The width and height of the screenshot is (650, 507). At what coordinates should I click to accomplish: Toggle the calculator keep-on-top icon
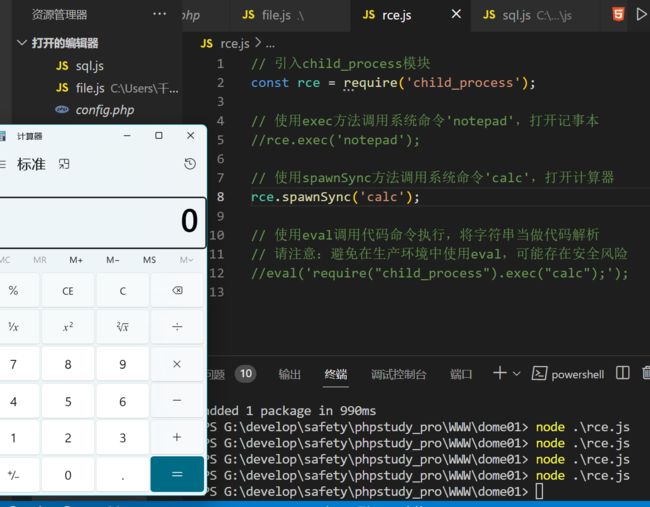pos(64,164)
